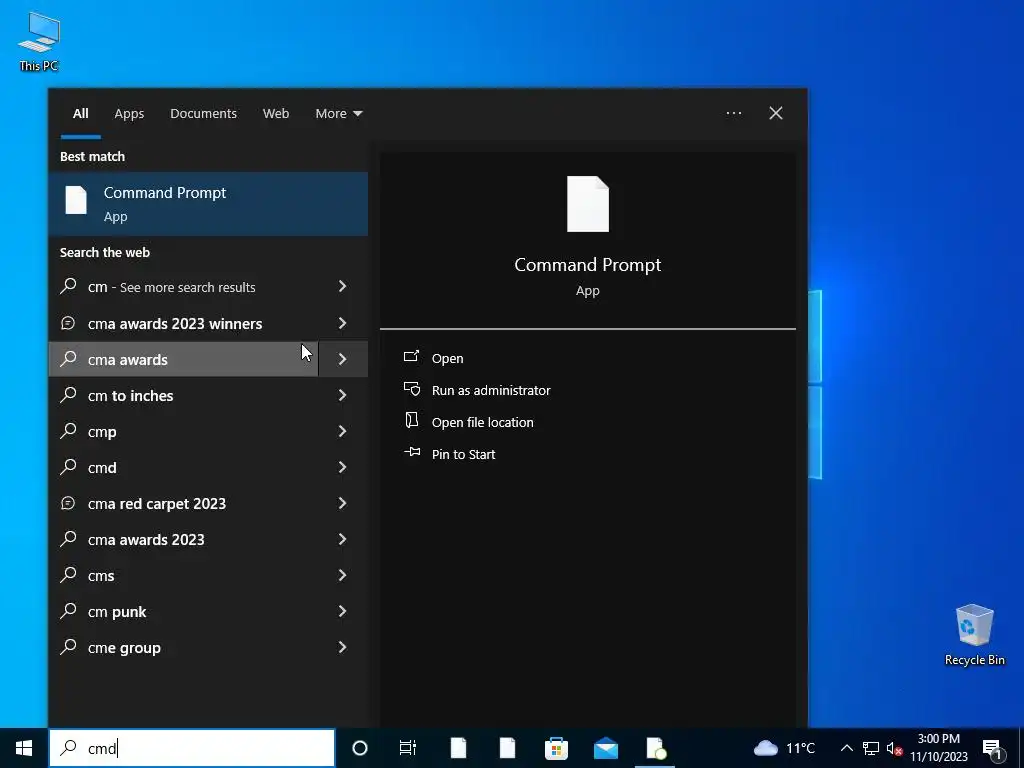Click the Run as administrator shield icon
Image resolution: width=1024 pixels, height=768 pixels.
pos(412,389)
